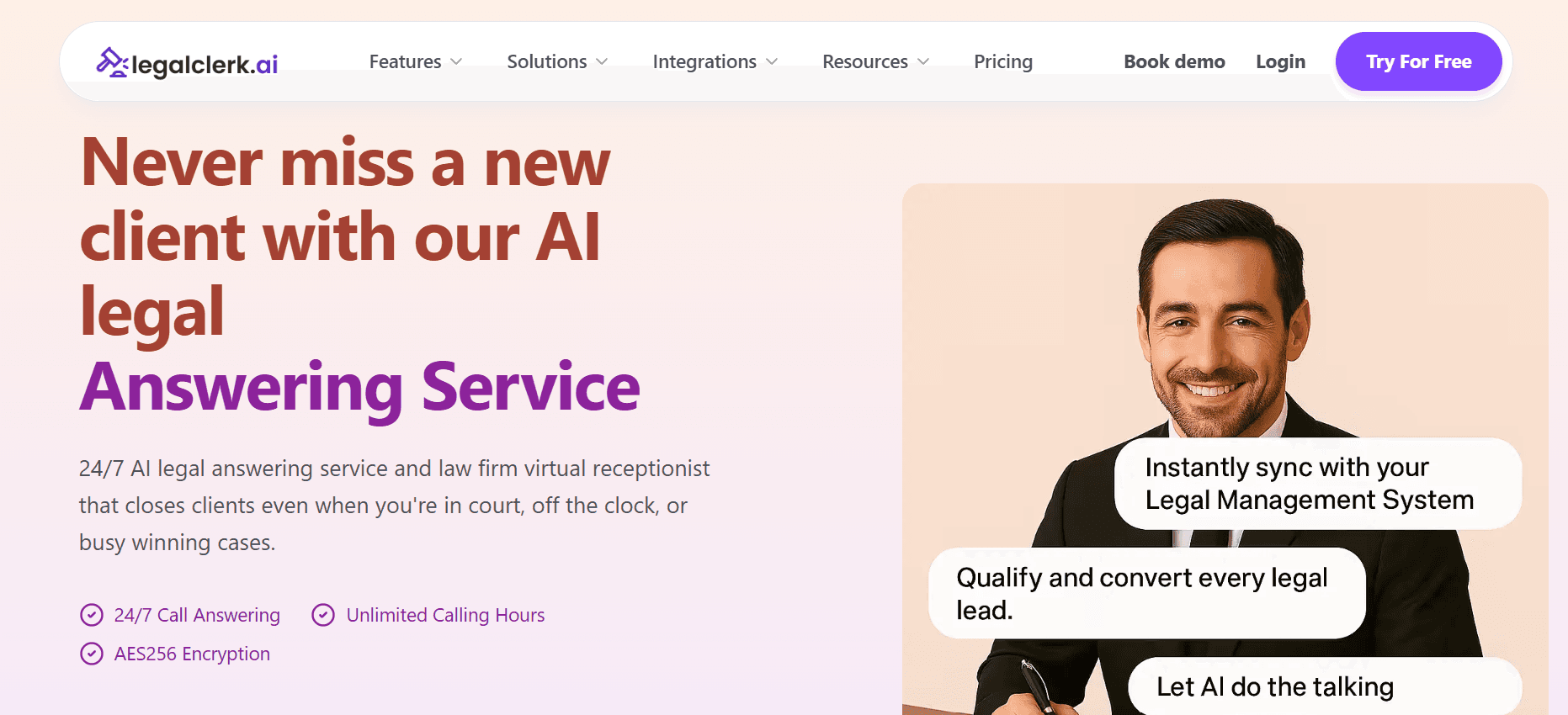Open the Pricing page
Viewport: 1568px width, 715px height.
[1003, 61]
